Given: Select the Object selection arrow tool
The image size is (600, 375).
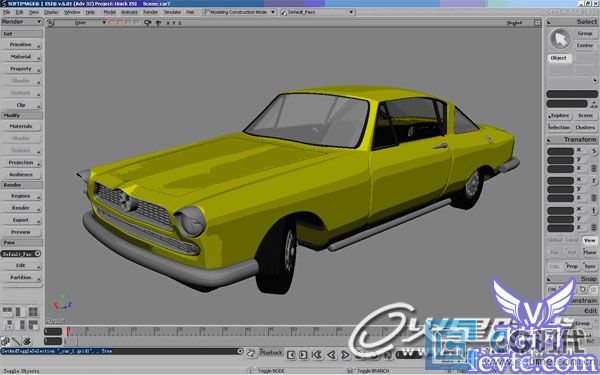Looking at the screenshot, I should click(x=560, y=39).
